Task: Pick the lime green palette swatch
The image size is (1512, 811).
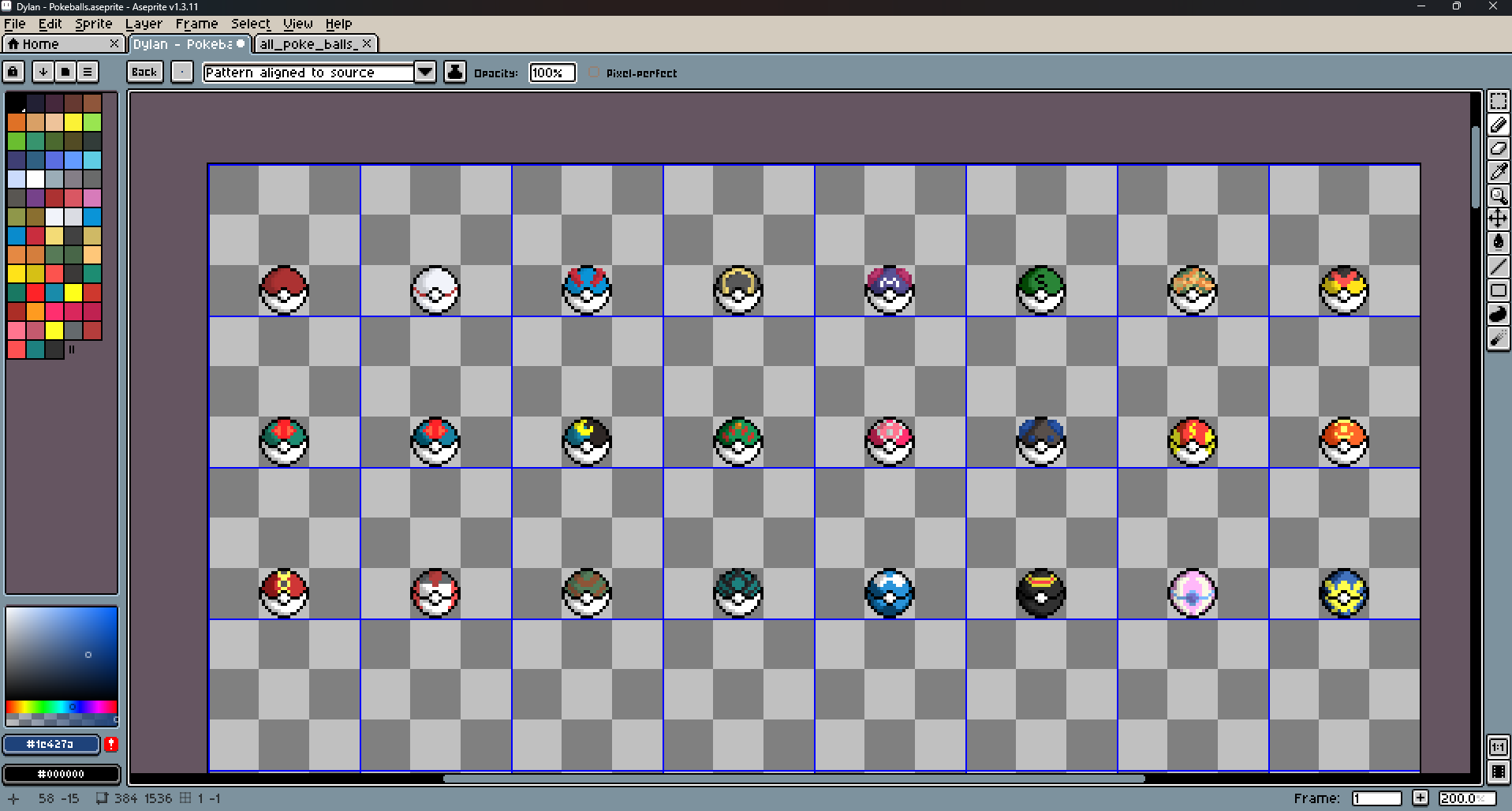Action: click(x=92, y=122)
